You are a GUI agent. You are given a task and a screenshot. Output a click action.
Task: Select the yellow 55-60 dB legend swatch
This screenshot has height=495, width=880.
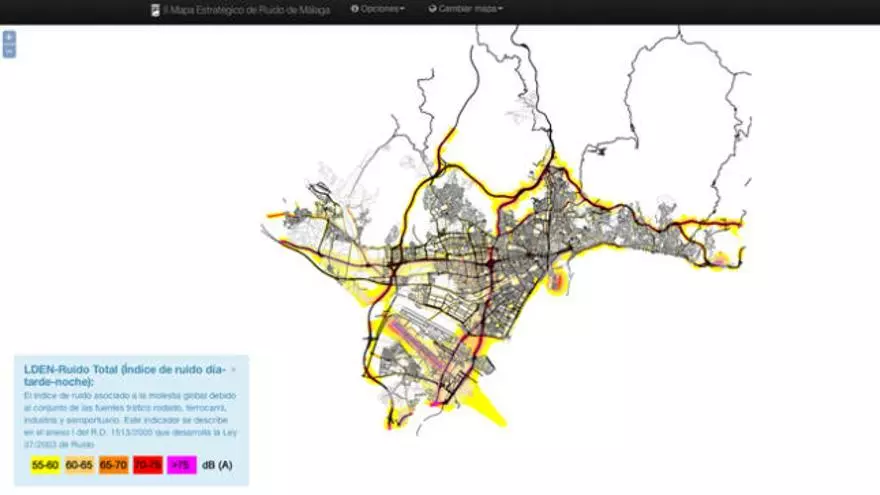point(45,465)
